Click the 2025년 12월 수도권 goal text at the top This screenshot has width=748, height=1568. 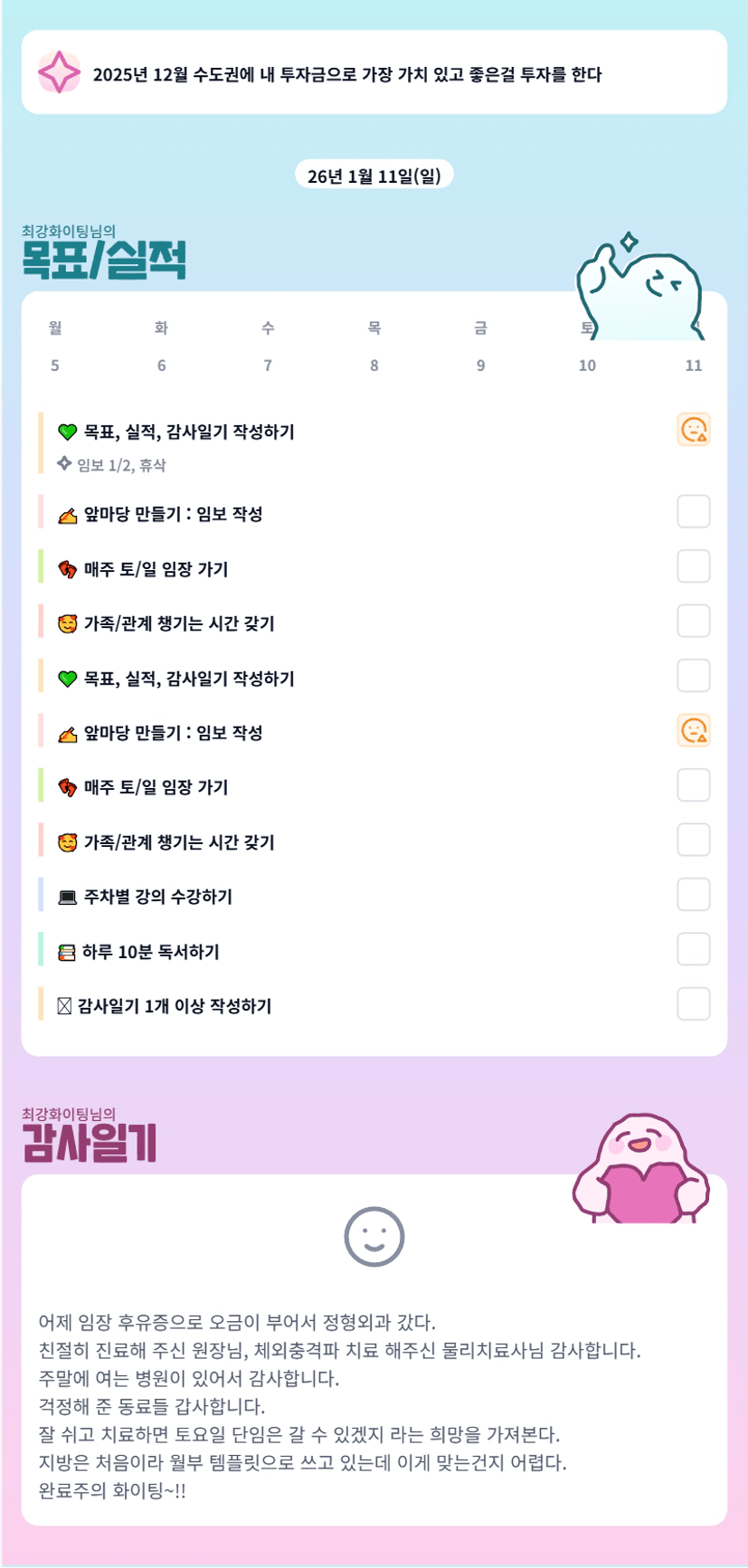[347, 74]
